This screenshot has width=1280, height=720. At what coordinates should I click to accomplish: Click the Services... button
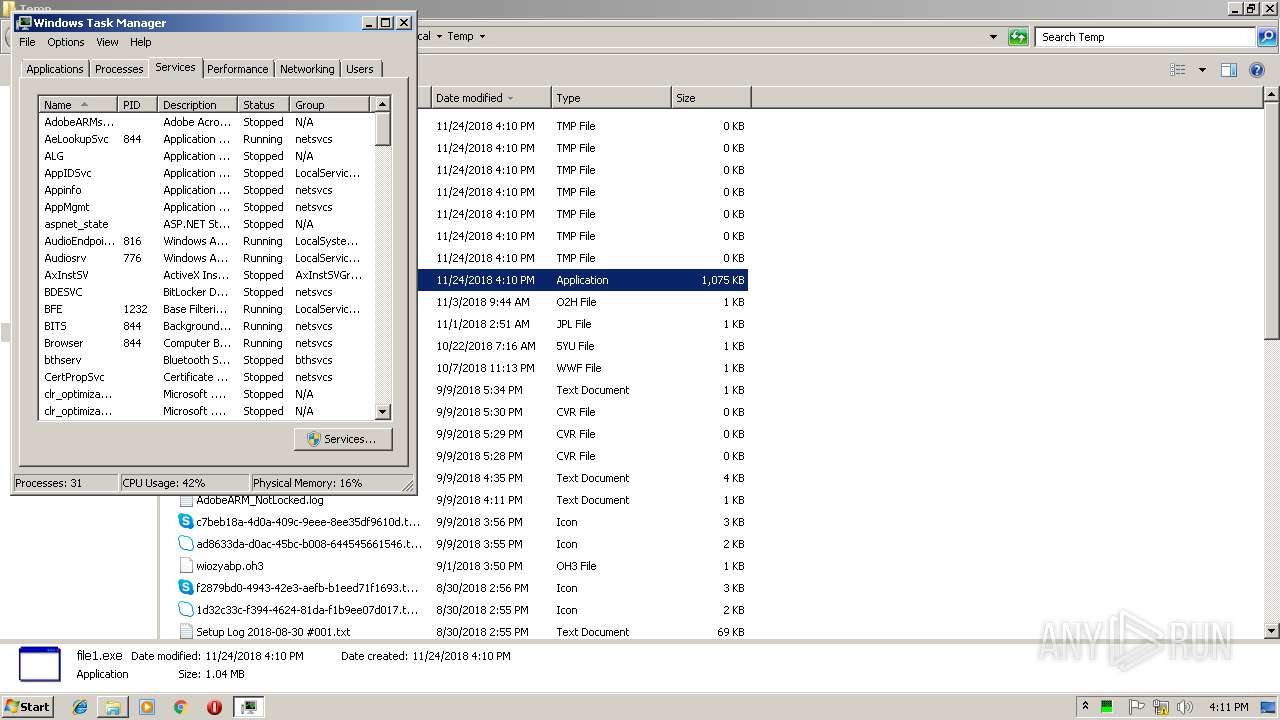click(343, 439)
